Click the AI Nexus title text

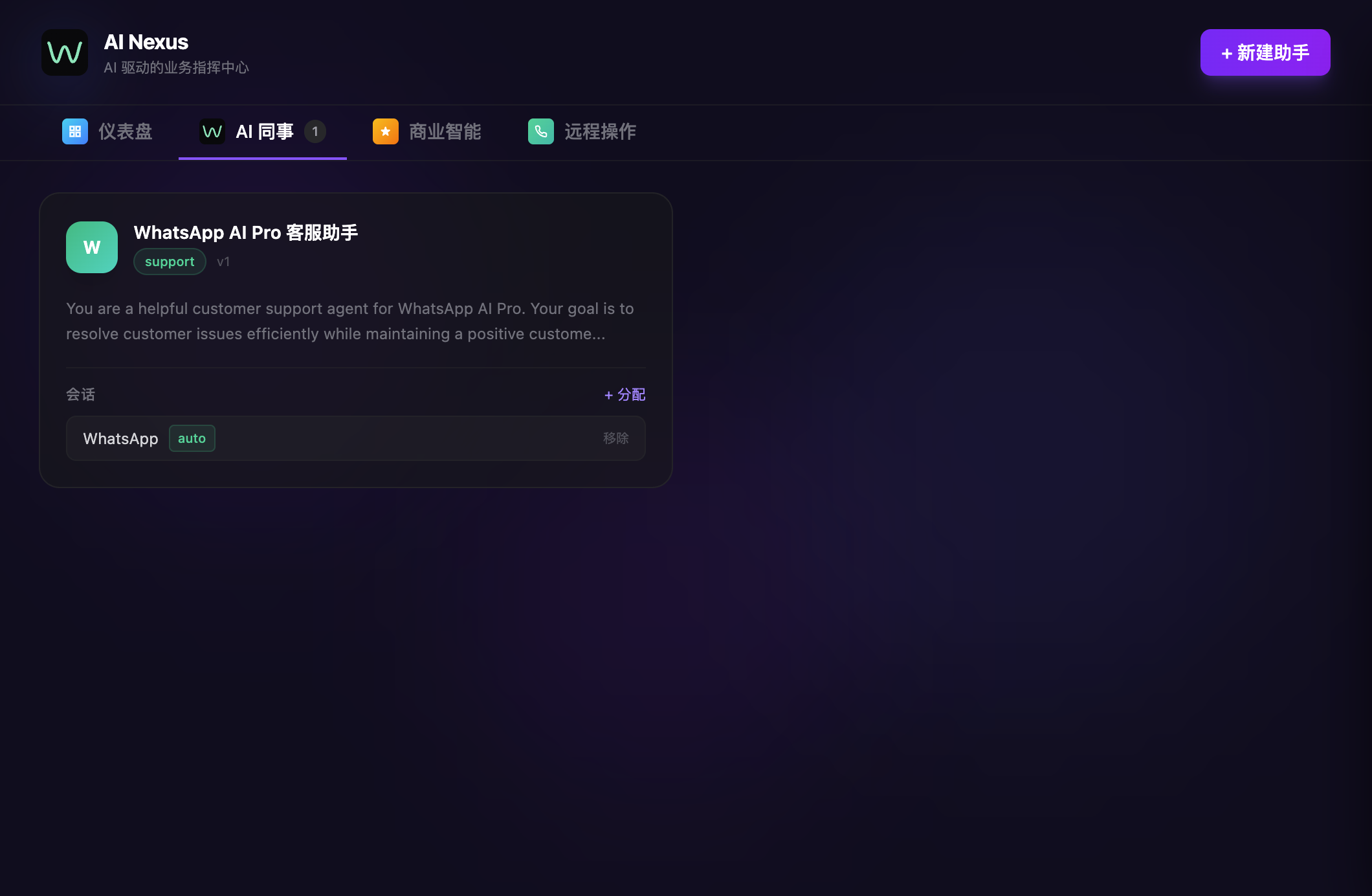coord(146,42)
